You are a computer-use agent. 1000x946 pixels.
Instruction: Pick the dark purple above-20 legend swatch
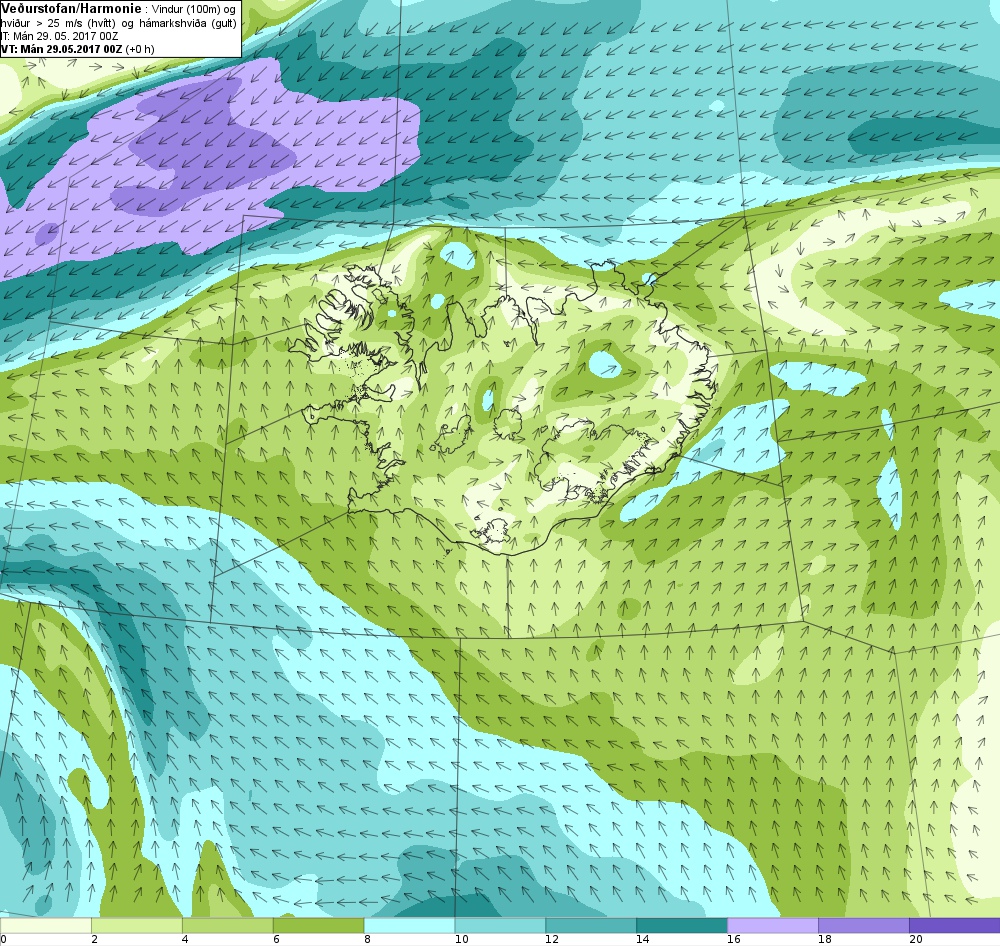(955, 926)
